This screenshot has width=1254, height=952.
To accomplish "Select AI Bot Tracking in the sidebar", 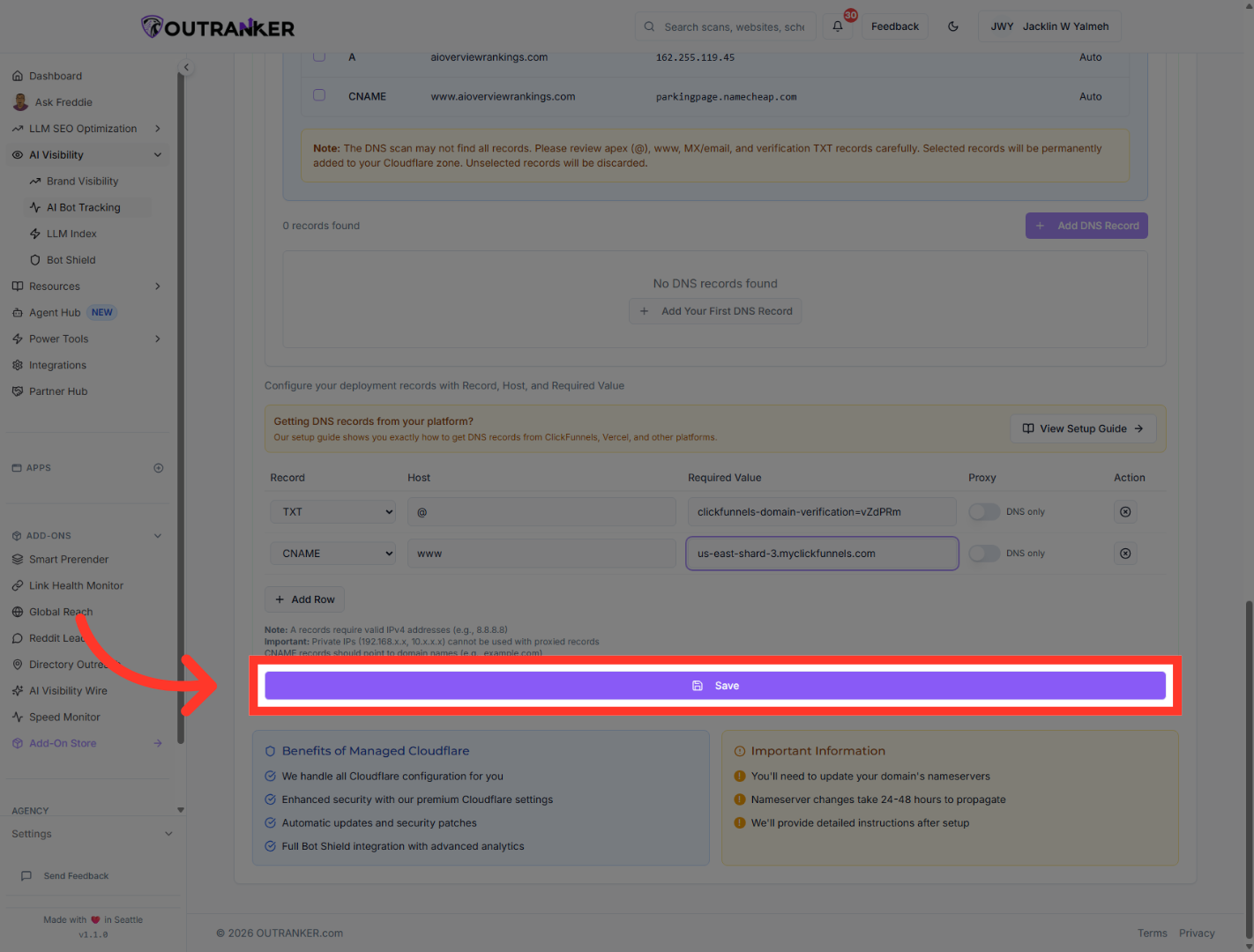I will (86, 206).
